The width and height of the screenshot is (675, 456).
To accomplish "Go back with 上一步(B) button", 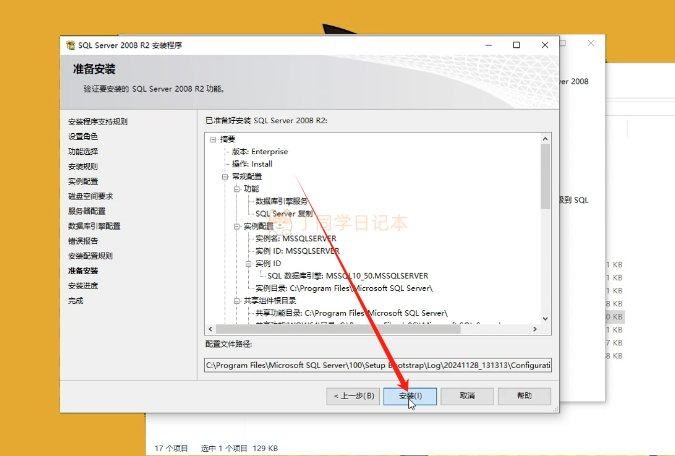I will (353, 396).
